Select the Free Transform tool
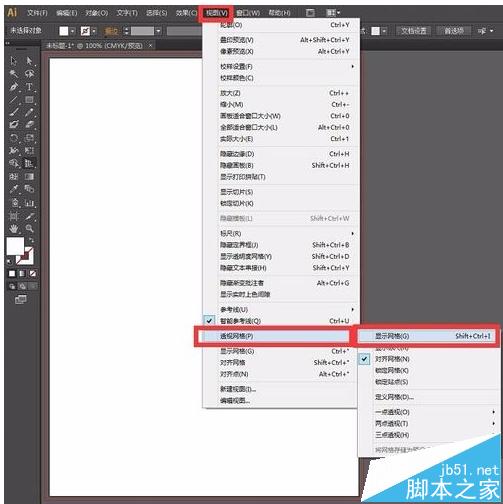This screenshot has height=504, width=503. pos(29,150)
